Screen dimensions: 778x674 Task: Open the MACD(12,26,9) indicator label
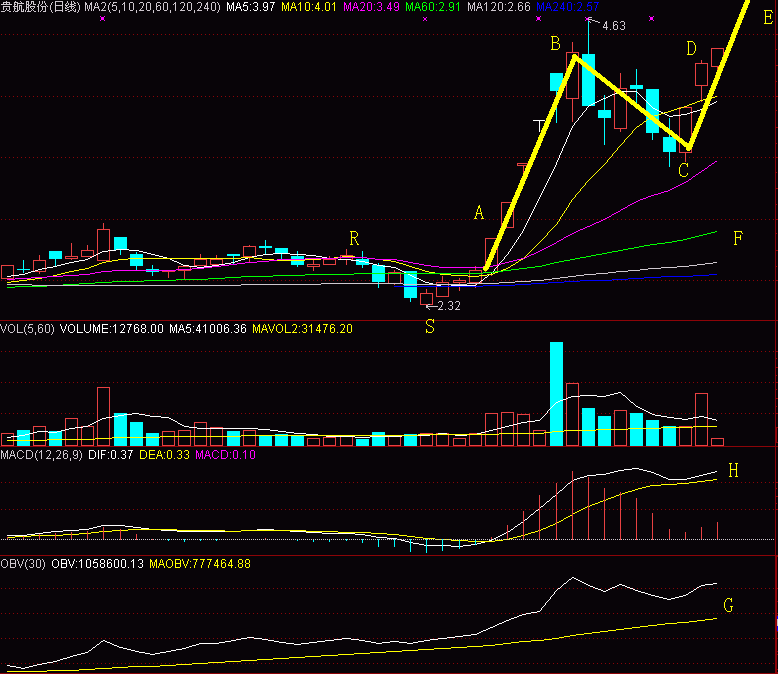tap(41, 456)
